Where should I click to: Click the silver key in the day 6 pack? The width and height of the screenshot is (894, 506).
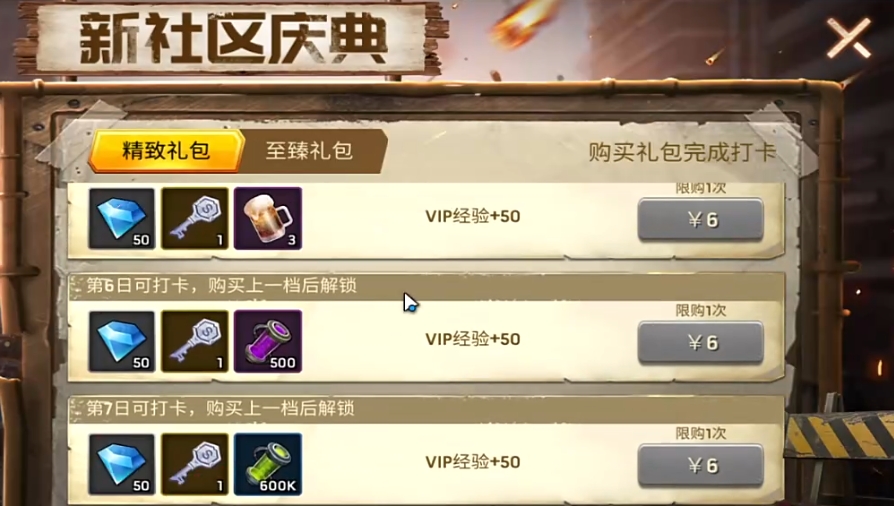click(x=195, y=341)
